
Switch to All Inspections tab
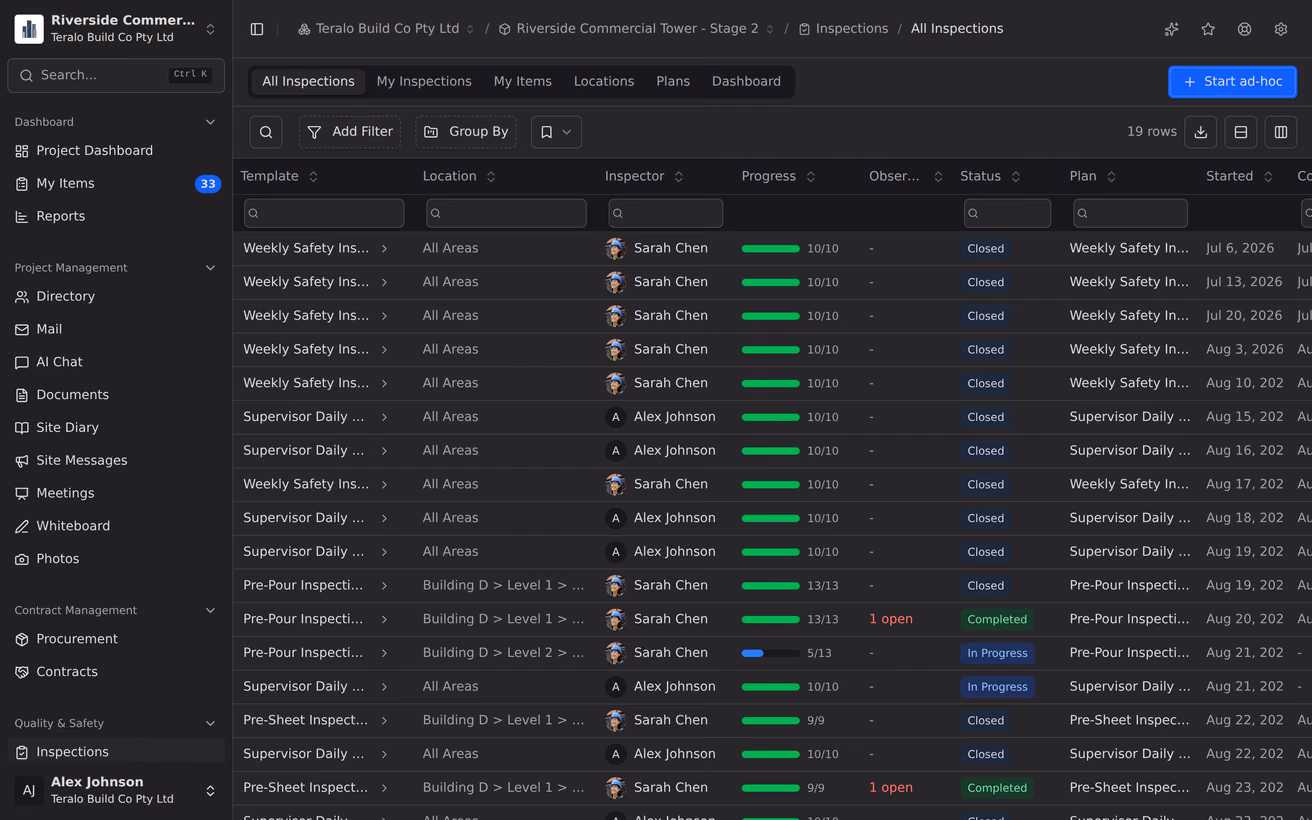click(x=308, y=82)
